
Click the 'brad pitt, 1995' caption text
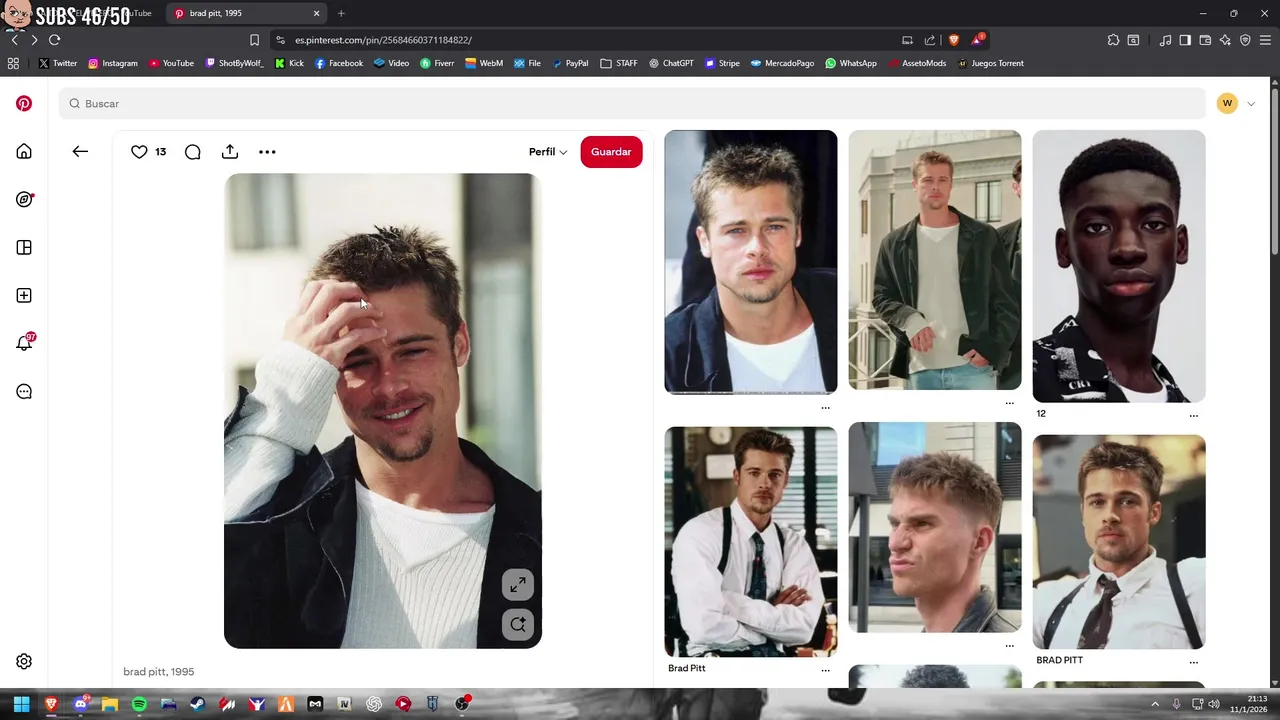(x=159, y=672)
